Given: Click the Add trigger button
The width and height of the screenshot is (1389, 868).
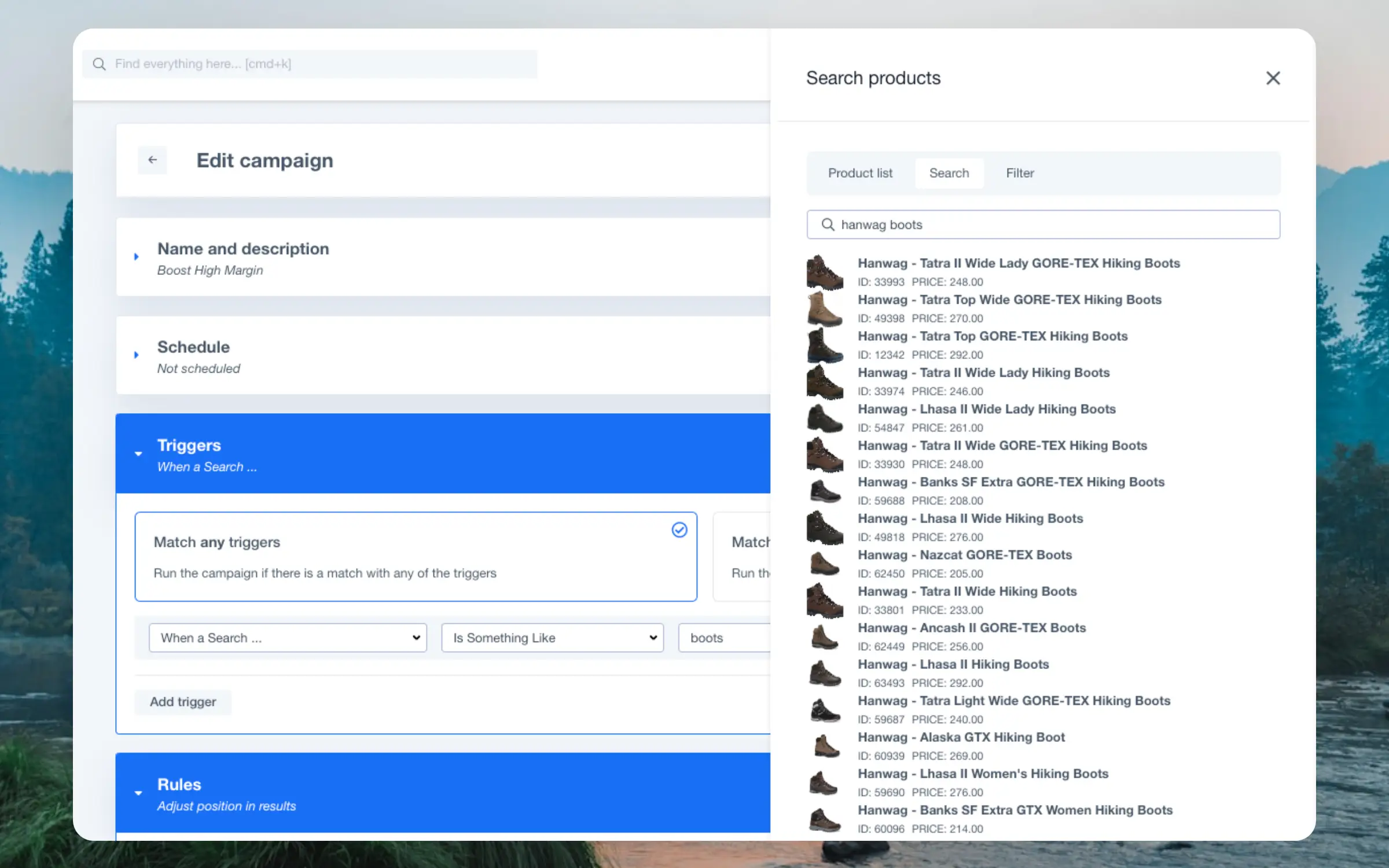Looking at the screenshot, I should pos(183,701).
